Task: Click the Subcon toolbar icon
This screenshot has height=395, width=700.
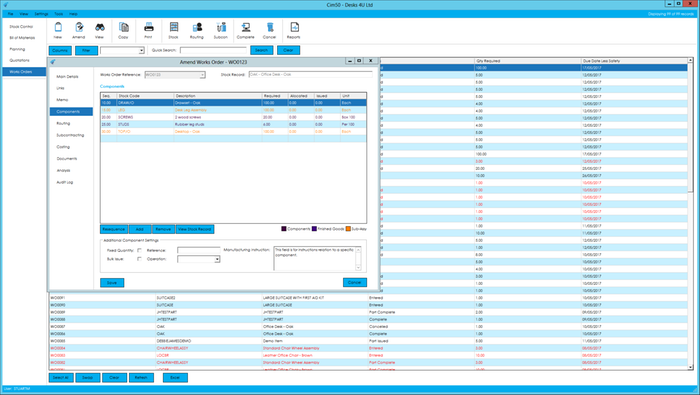Action: pos(221,28)
